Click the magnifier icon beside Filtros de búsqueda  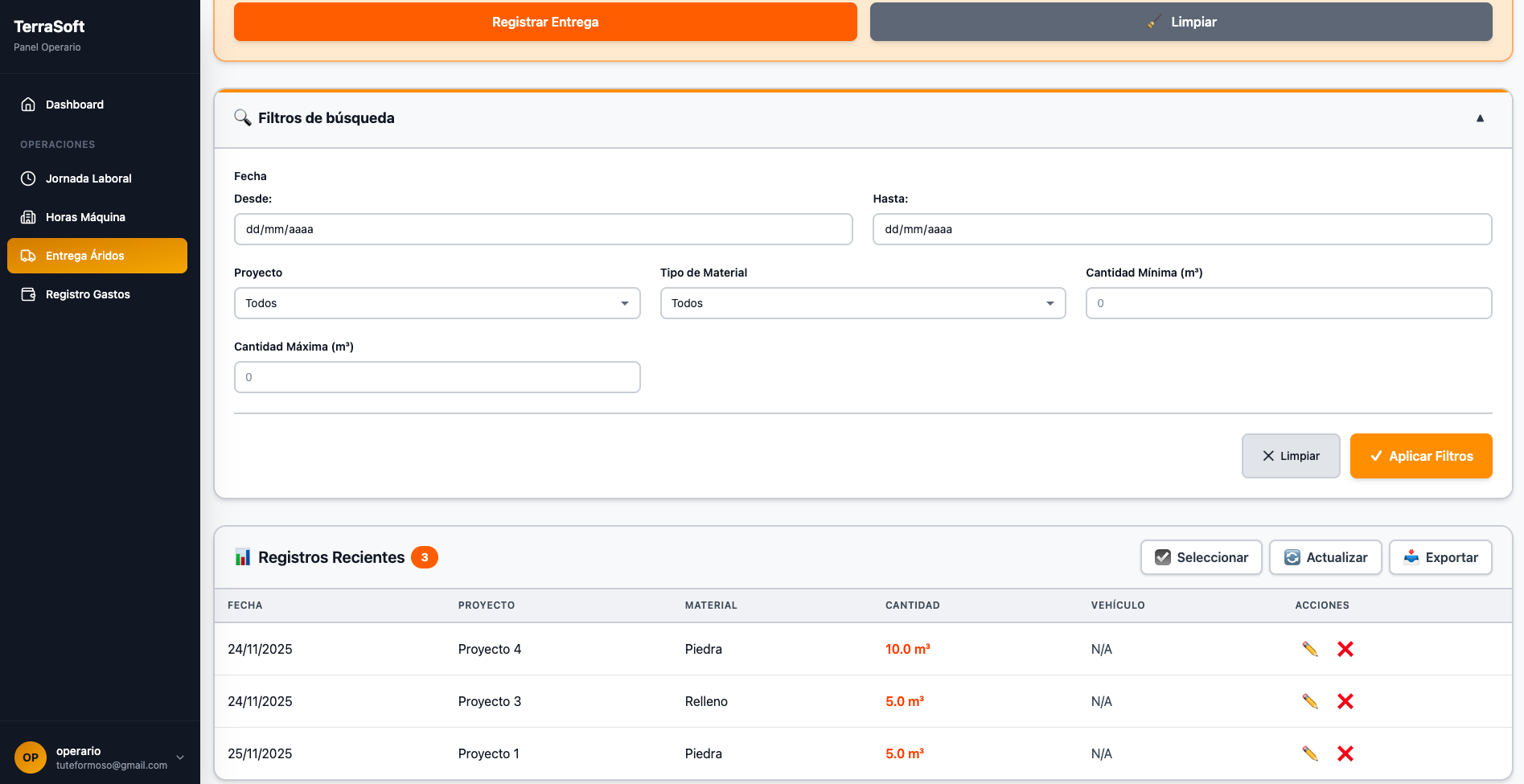(x=242, y=118)
